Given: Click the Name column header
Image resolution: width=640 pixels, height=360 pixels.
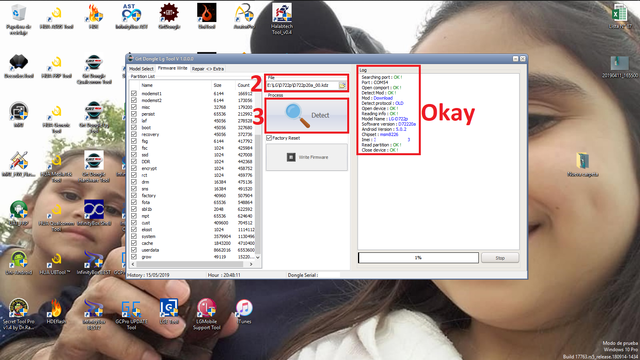Looking at the screenshot, I should tap(147, 85).
